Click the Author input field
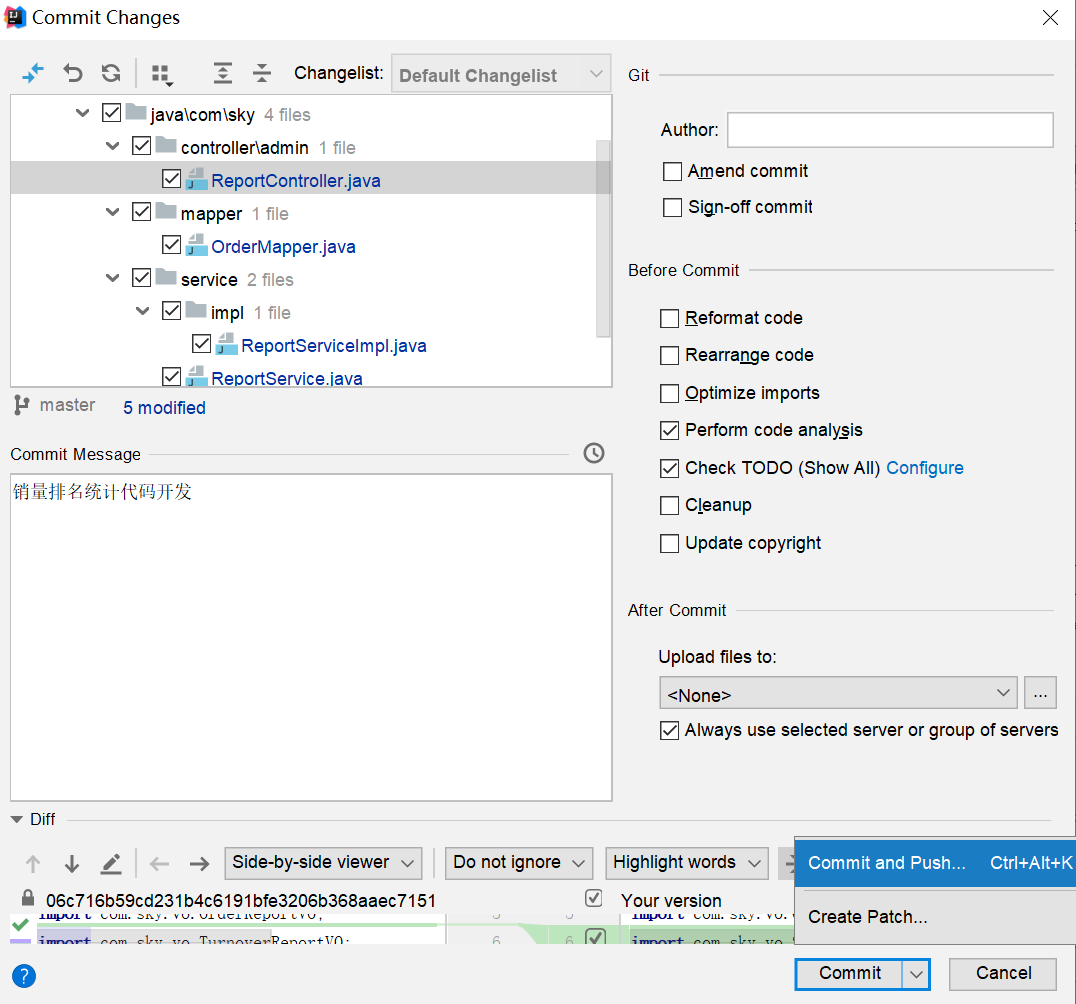The image size is (1076, 1004). [889, 130]
